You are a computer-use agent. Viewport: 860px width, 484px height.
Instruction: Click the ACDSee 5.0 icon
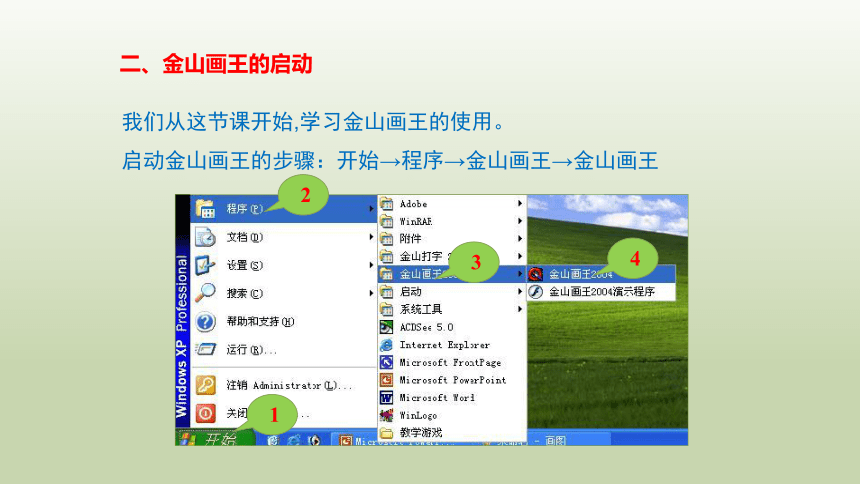[x=387, y=327]
